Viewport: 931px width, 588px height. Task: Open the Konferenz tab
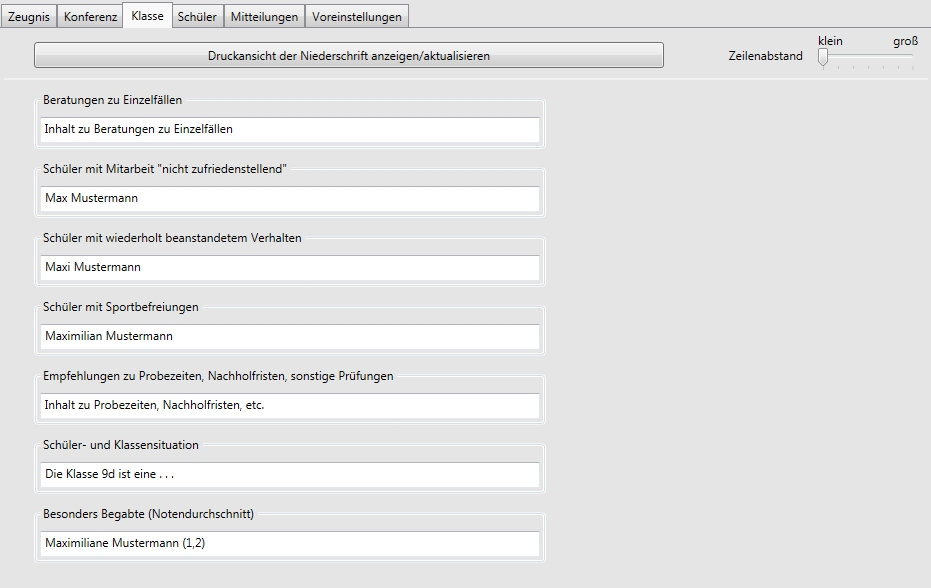point(90,17)
